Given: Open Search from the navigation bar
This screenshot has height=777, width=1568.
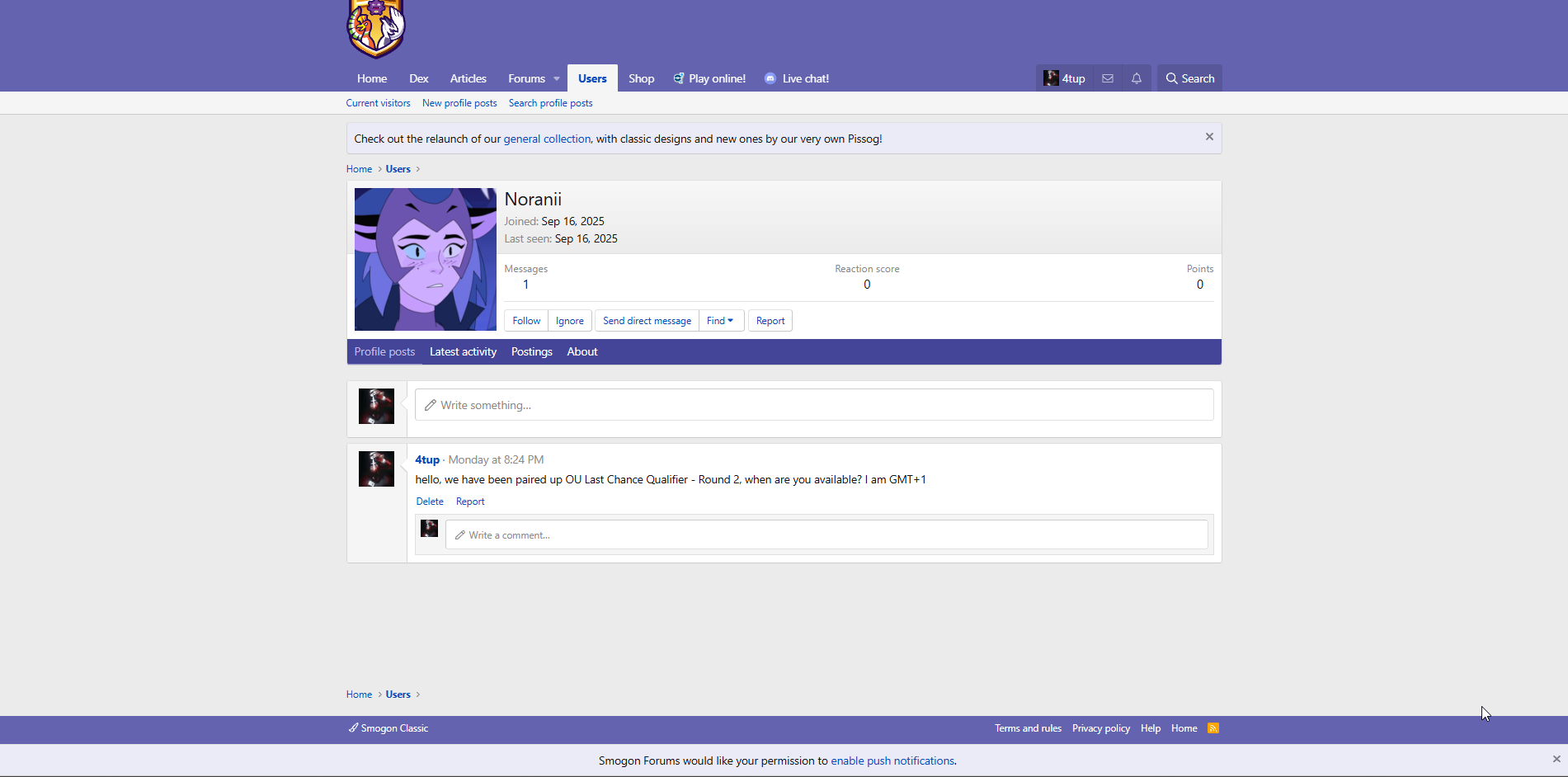Looking at the screenshot, I should 1189,78.
